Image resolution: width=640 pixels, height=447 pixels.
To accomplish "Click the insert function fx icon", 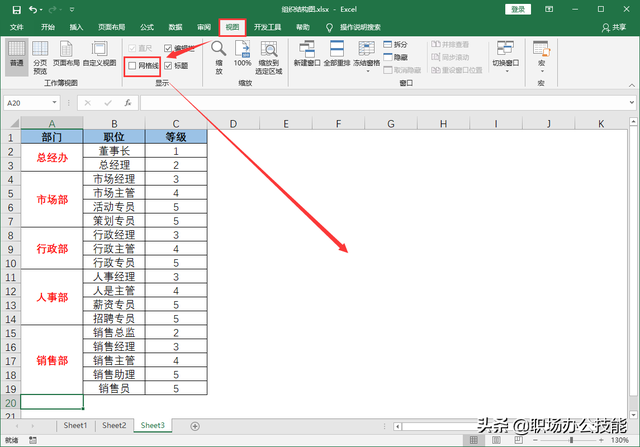I will coord(128,103).
